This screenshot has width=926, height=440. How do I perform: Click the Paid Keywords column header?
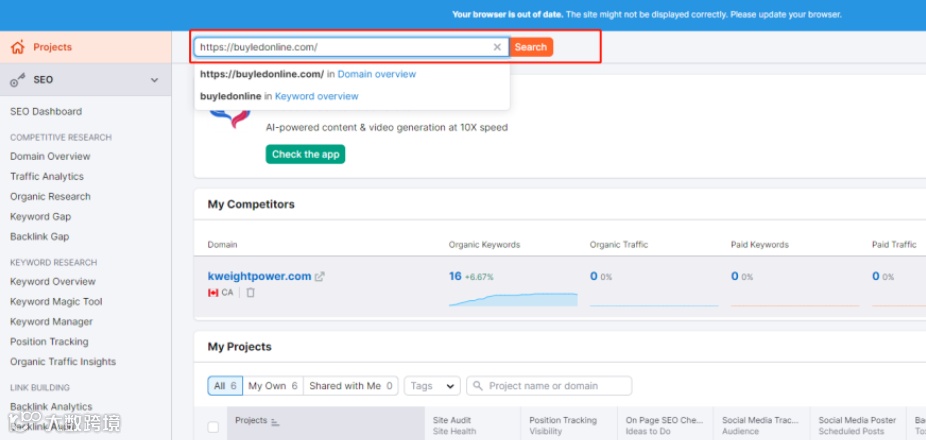coord(759,245)
